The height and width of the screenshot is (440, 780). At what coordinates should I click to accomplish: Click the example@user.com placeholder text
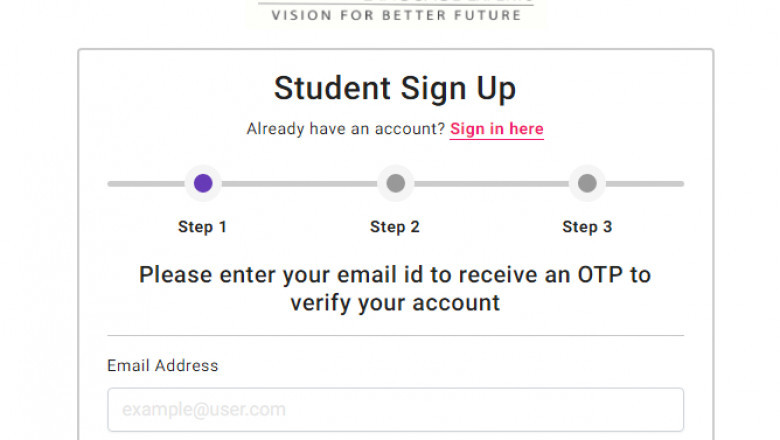pyautogui.click(x=204, y=410)
